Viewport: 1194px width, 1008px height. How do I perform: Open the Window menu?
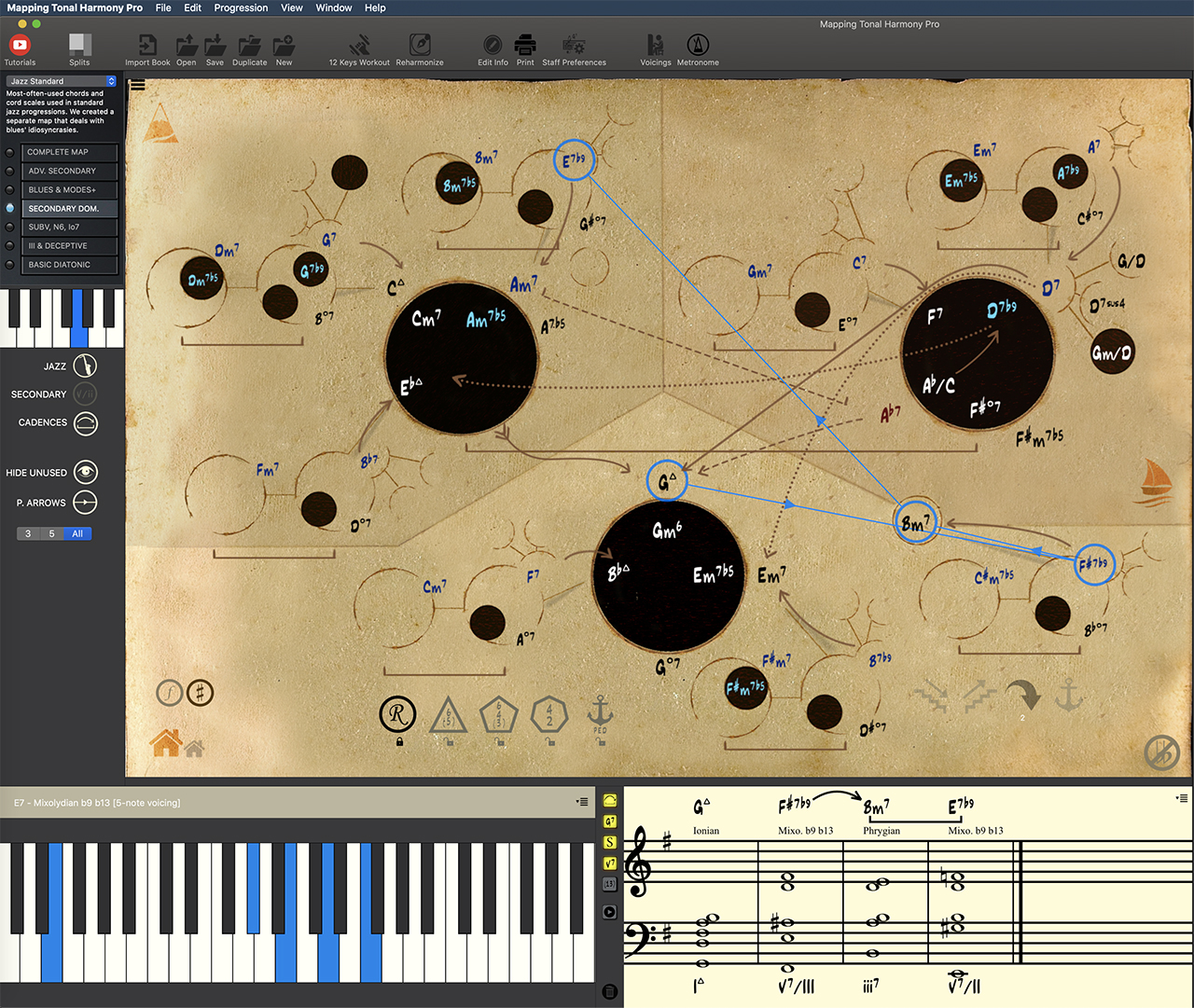(x=334, y=7)
